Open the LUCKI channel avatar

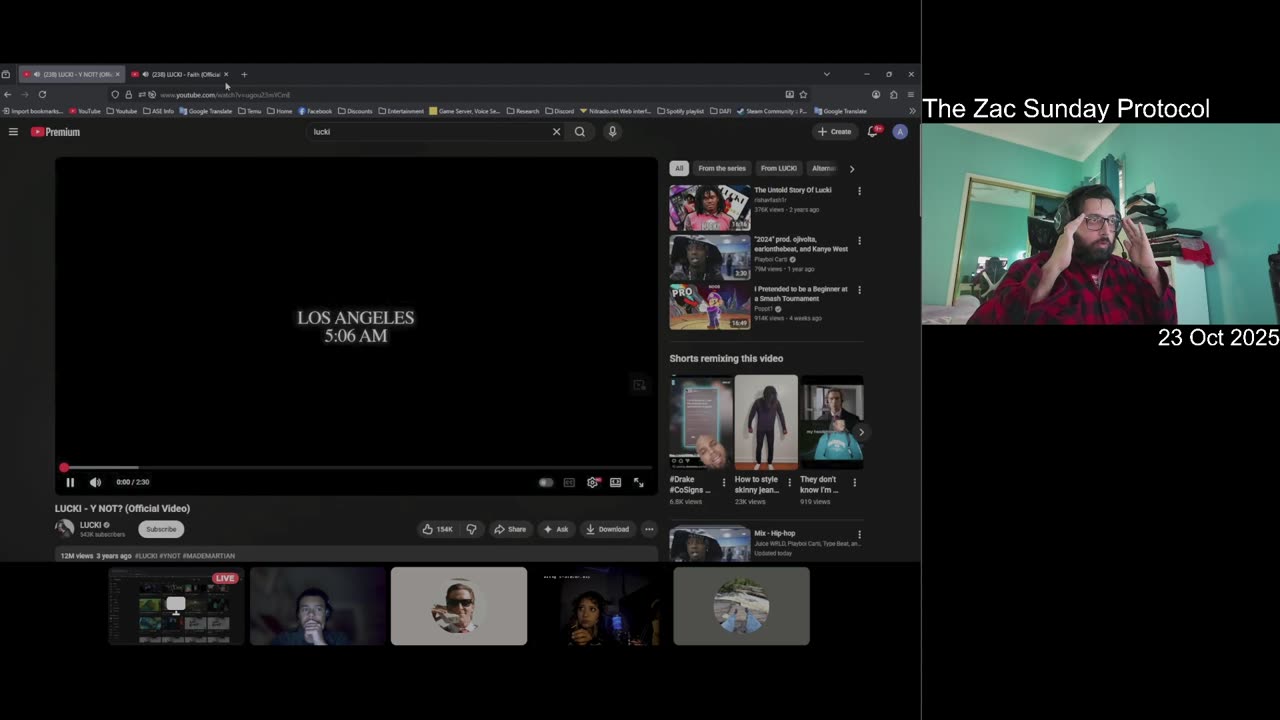[65, 529]
